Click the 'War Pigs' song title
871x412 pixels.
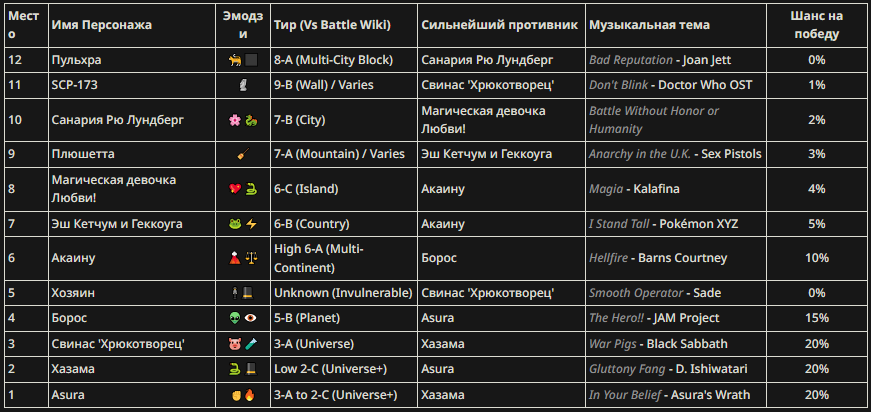click(615, 344)
